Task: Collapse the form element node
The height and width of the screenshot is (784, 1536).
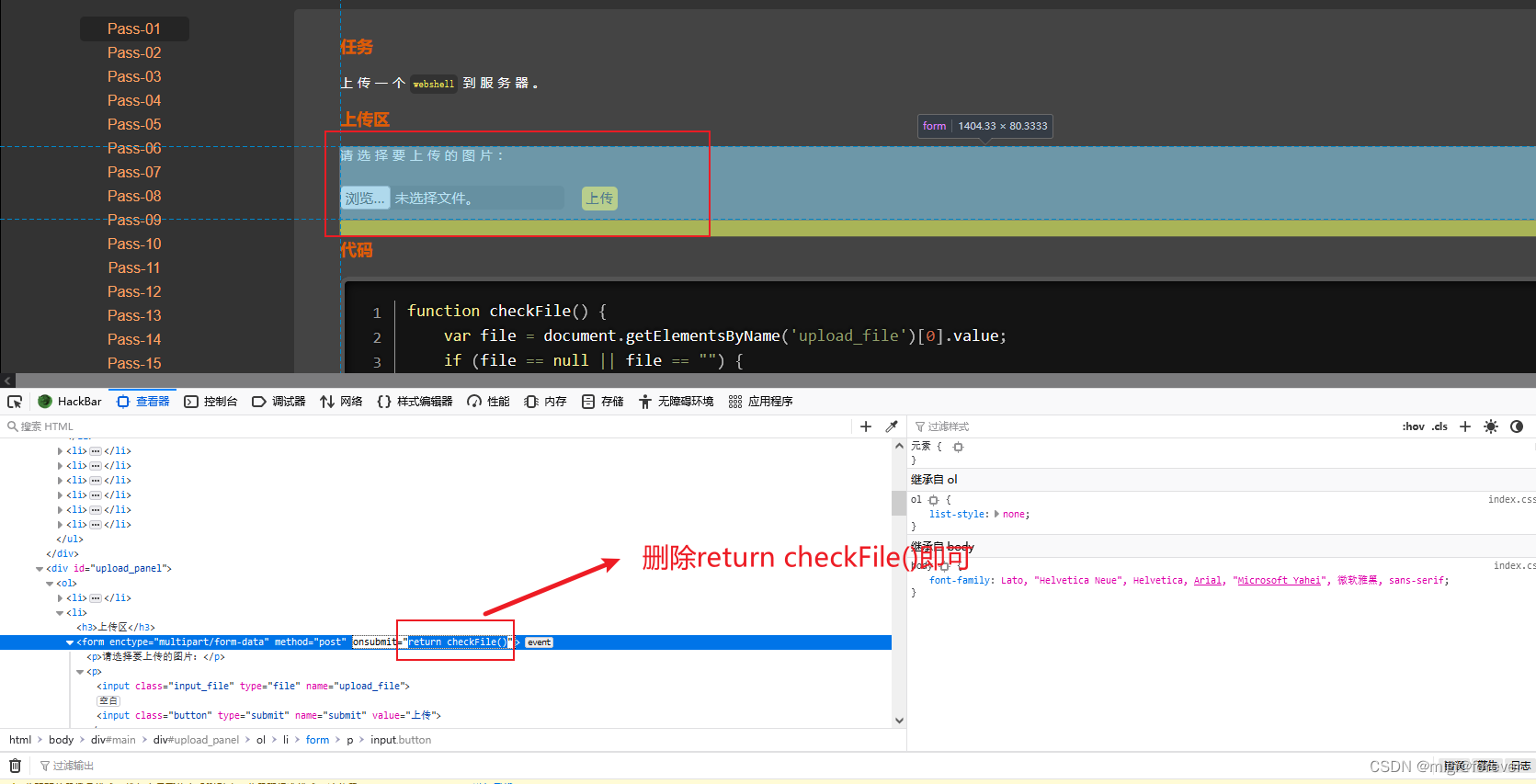Action: pyautogui.click(x=70, y=642)
